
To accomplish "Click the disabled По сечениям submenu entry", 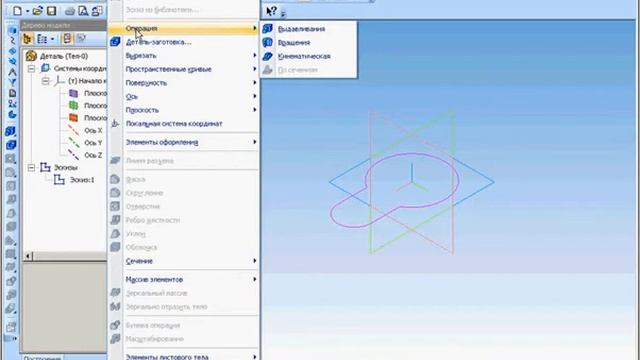I will tap(309, 70).
